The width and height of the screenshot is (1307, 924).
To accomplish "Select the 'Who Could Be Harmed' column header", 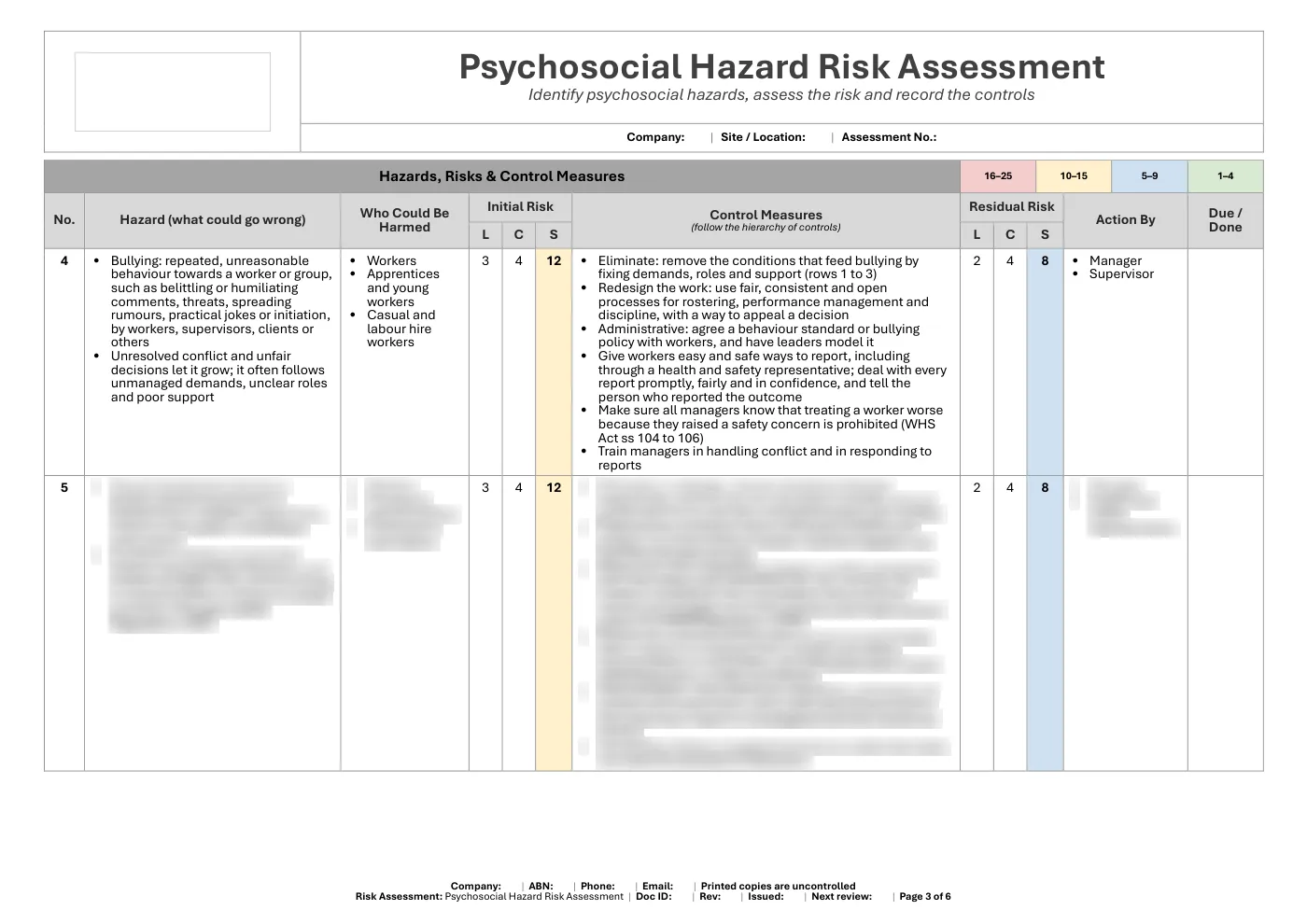I will click(404, 220).
